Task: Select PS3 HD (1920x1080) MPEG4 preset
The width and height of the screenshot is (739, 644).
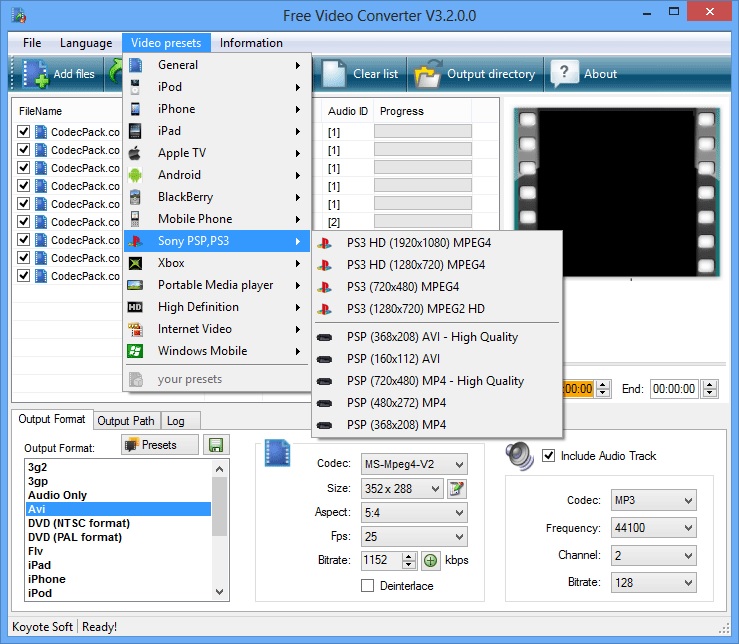Action: 418,243
